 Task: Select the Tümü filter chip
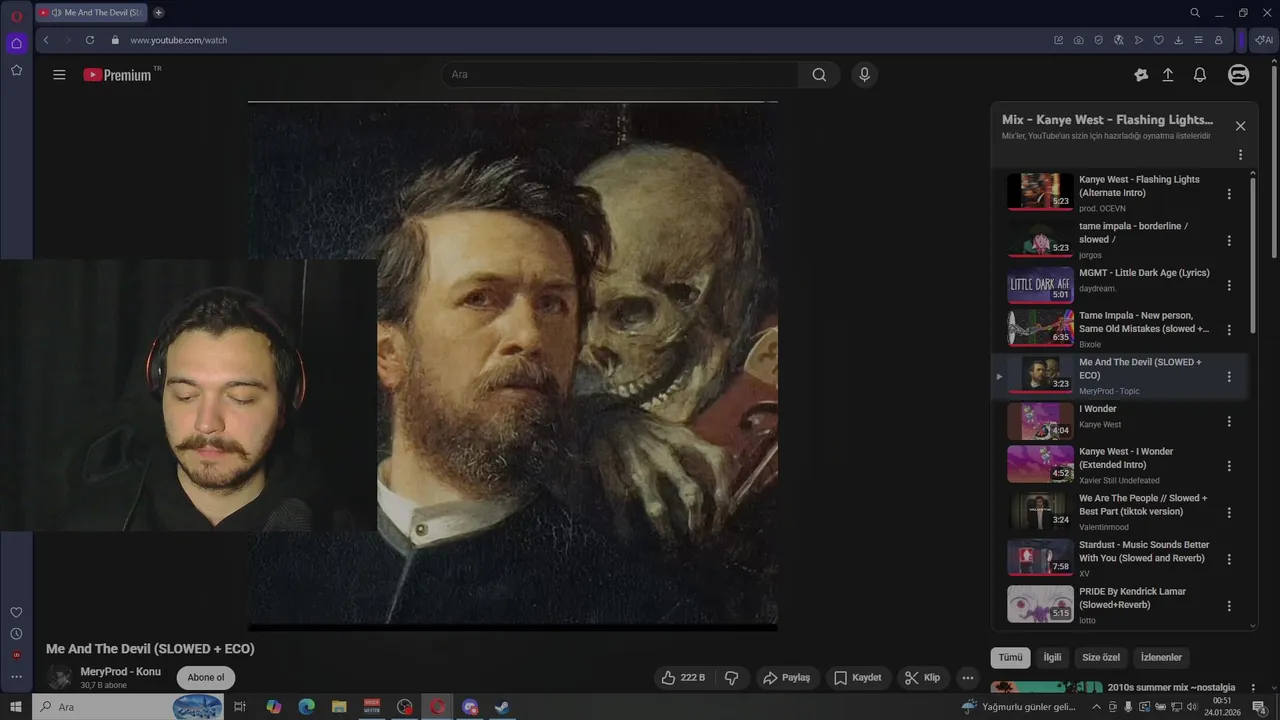click(x=1010, y=657)
